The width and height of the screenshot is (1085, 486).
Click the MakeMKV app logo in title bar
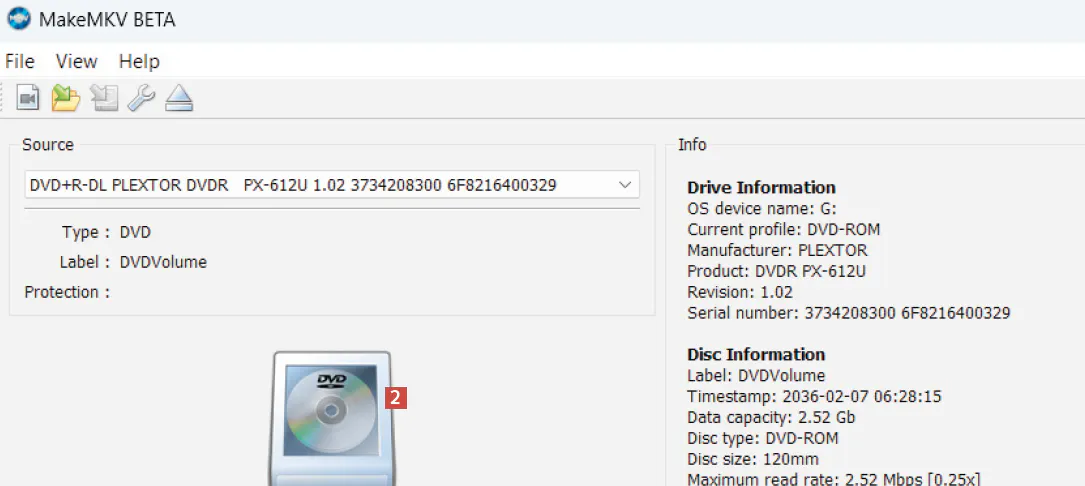click(x=19, y=19)
